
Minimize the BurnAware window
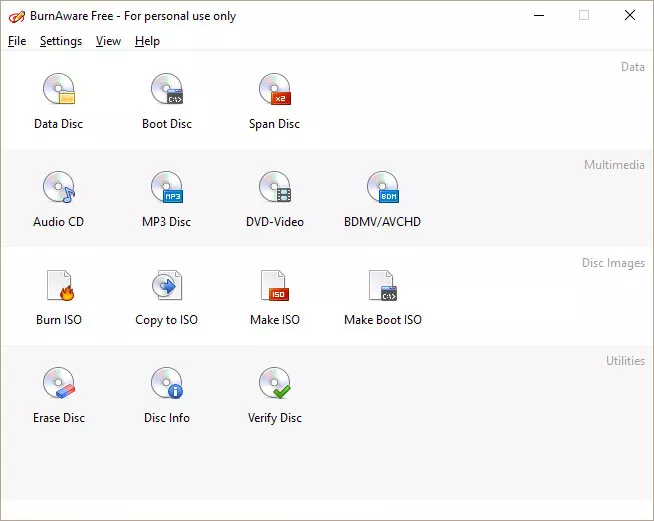point(539,15)
